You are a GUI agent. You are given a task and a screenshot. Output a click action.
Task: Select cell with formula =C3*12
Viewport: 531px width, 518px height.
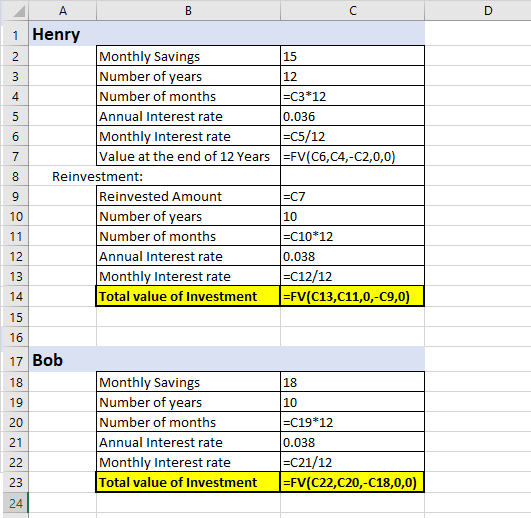tap(353, 96)
